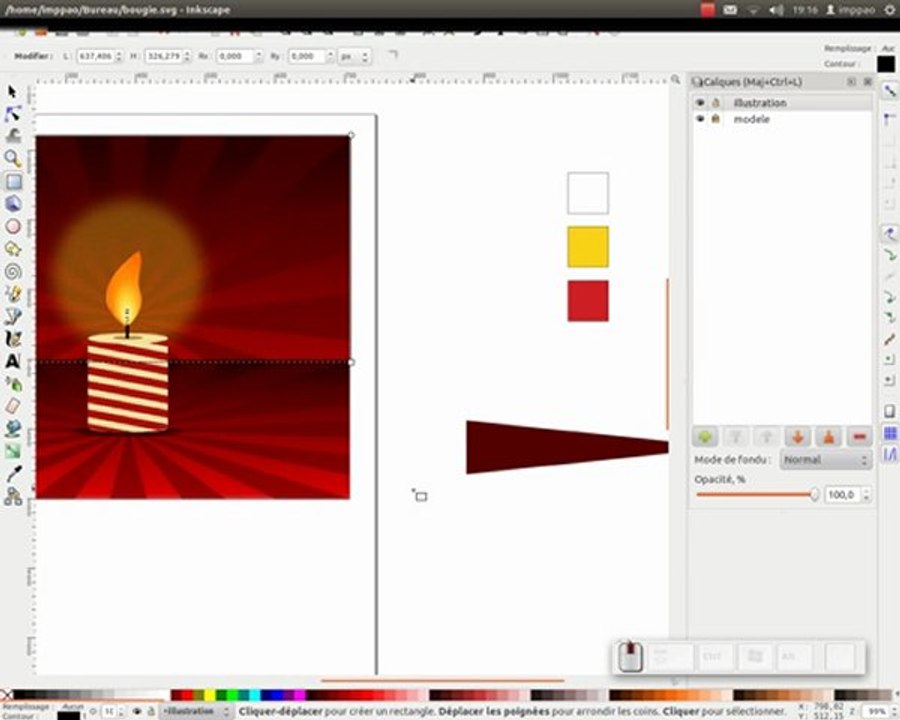
Task: Toggle snap to page border icon
Action: [x=890, y=411]
